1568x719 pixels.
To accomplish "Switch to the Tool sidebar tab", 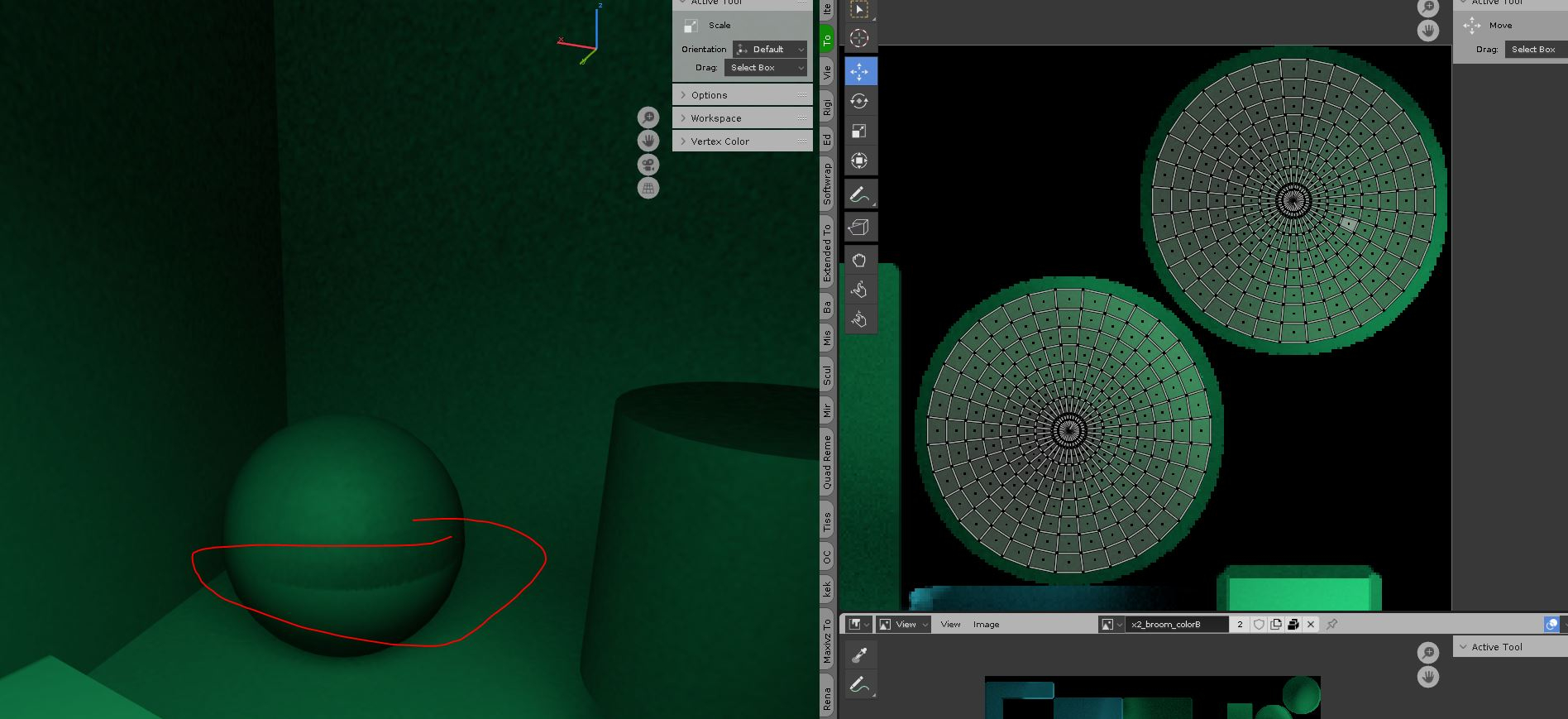I will tap(826, 39).
